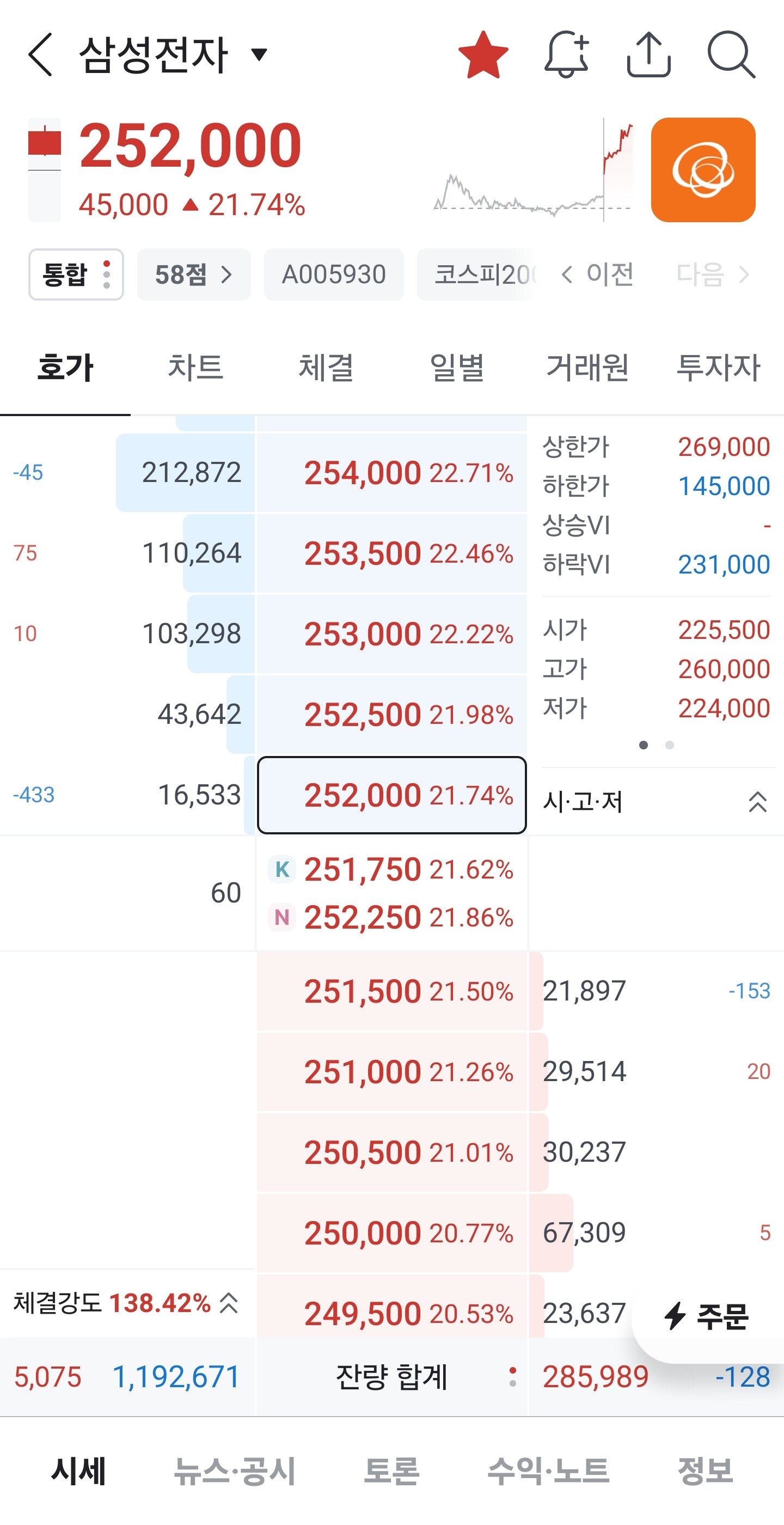Open the mini price chart thumbnail
The height and width of the screenshot is (1525, 784).
pyautogui.click(x=532, y=170)
